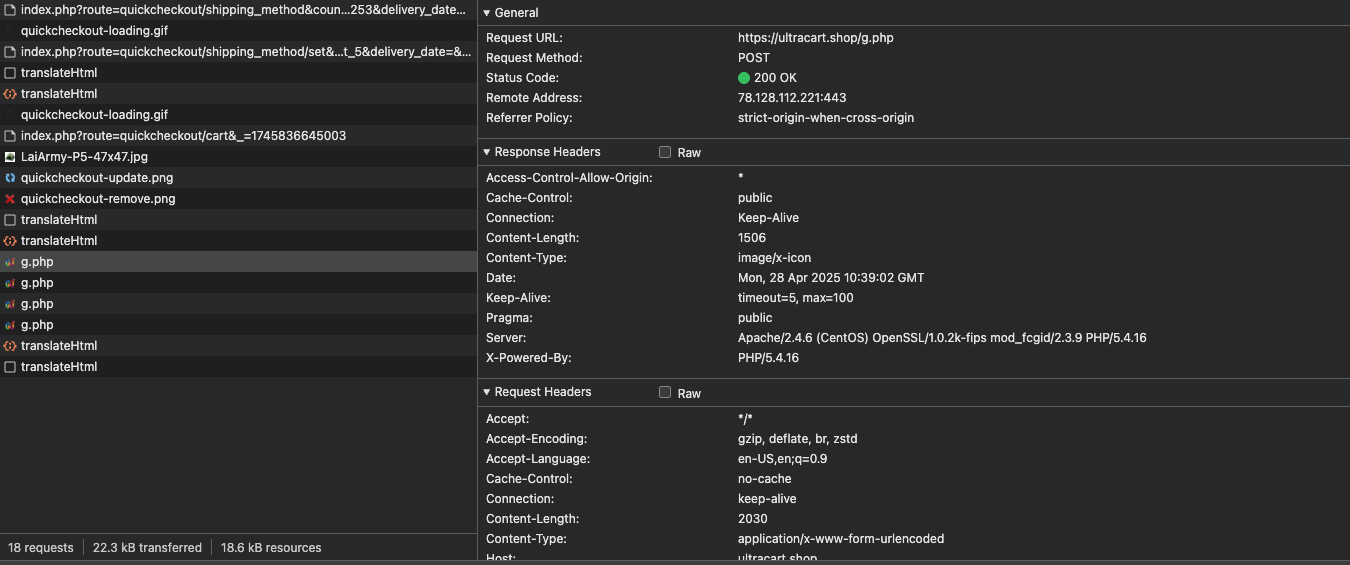Click the blue refresh icon of quickcheckout-update.png
The width and height of the screenshot is (1350, 565).
(10, 178)
